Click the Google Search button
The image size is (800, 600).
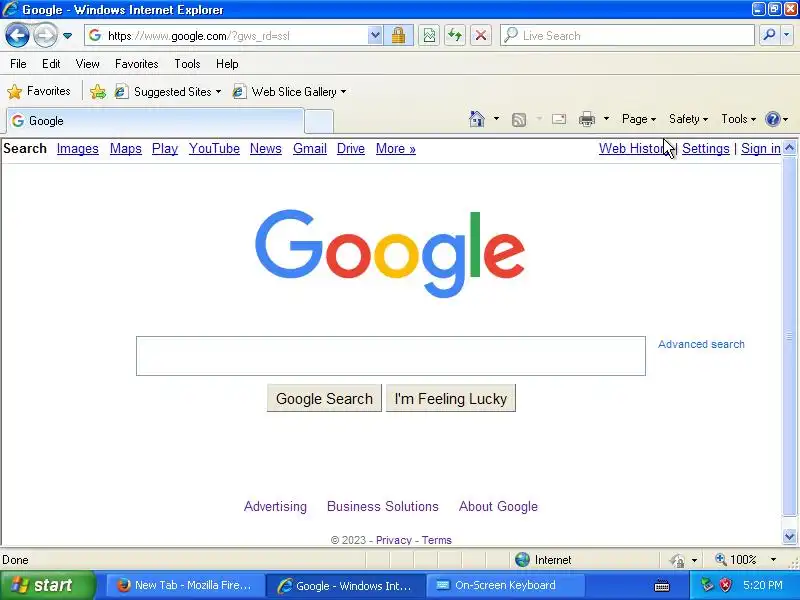pos(324,398)
